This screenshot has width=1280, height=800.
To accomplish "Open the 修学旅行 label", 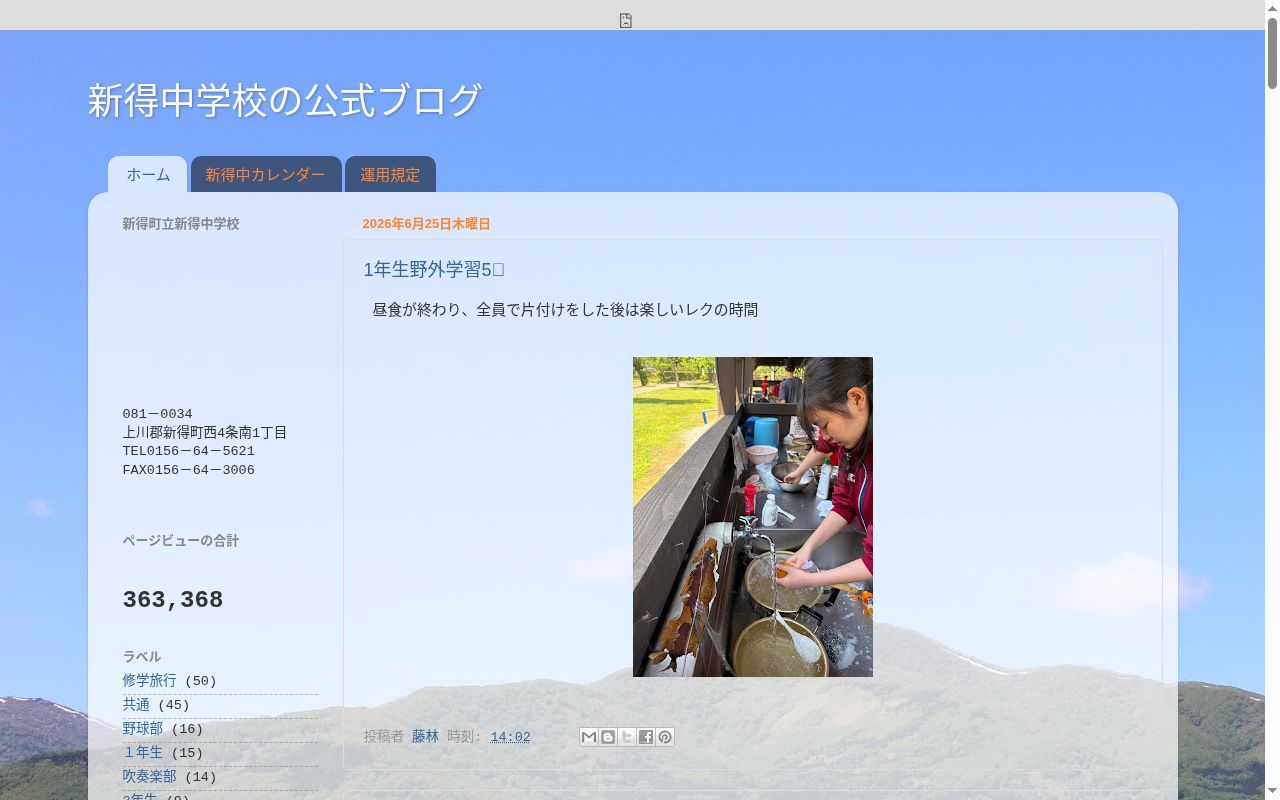I will pos(150,680).
